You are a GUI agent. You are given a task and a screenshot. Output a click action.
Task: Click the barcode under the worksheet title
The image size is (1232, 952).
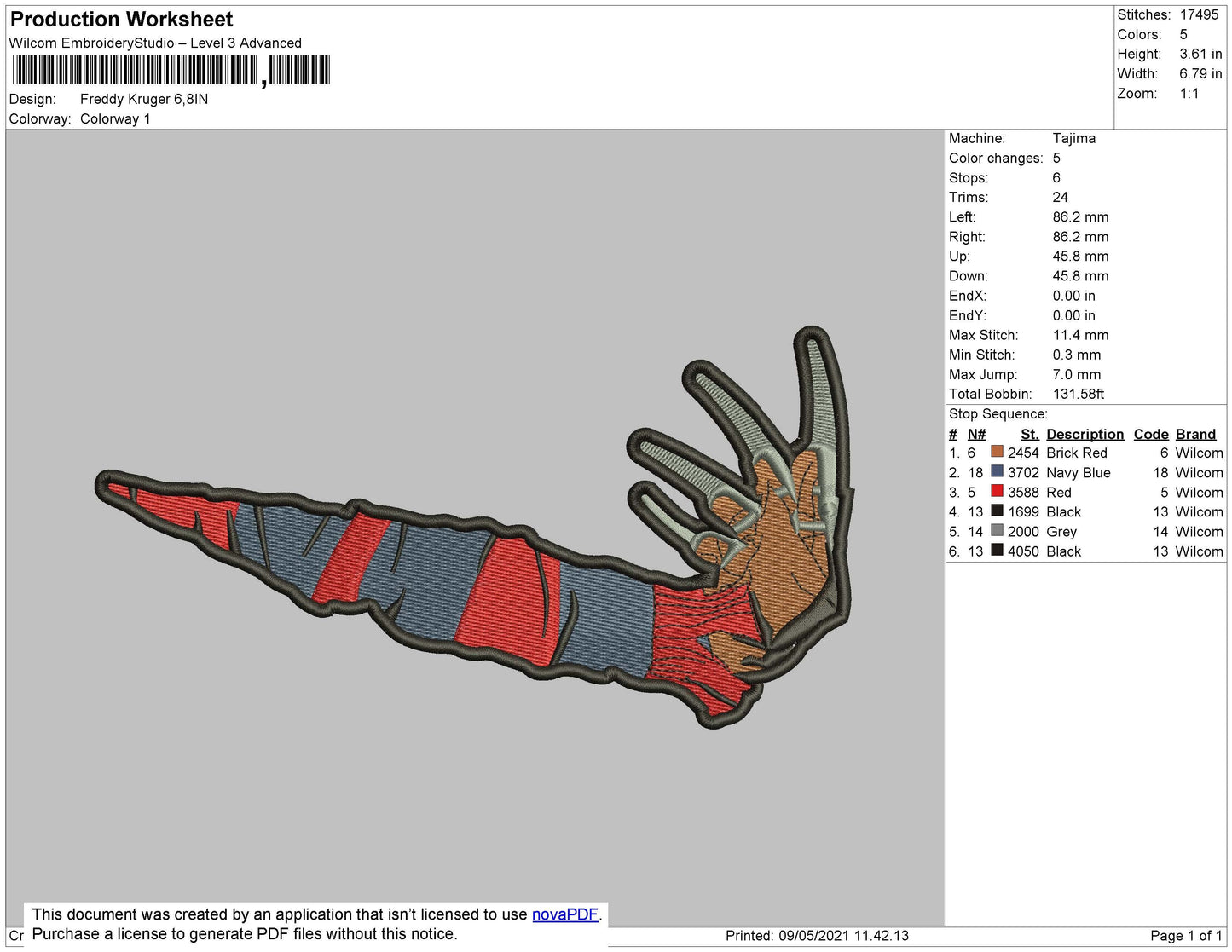171,70
